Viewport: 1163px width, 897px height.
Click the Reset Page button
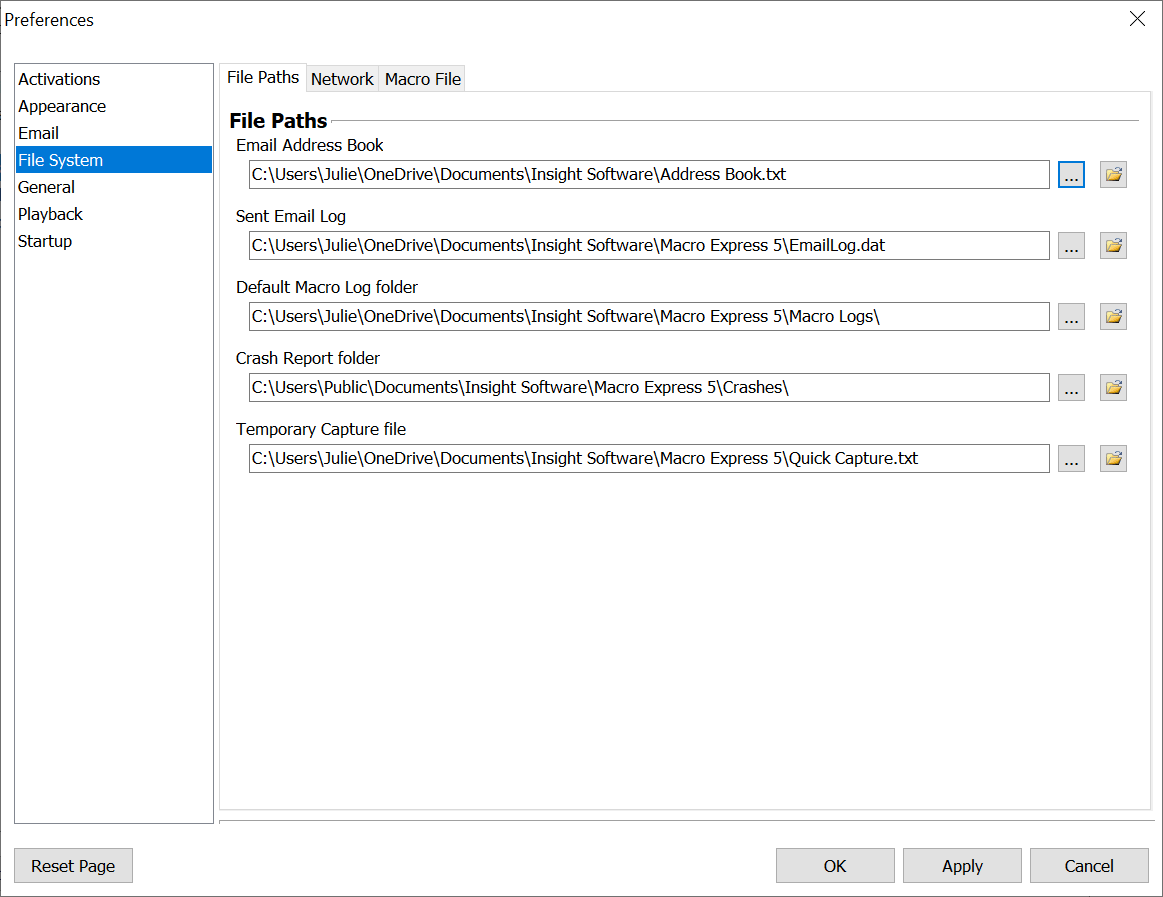(x=73, y=866)
